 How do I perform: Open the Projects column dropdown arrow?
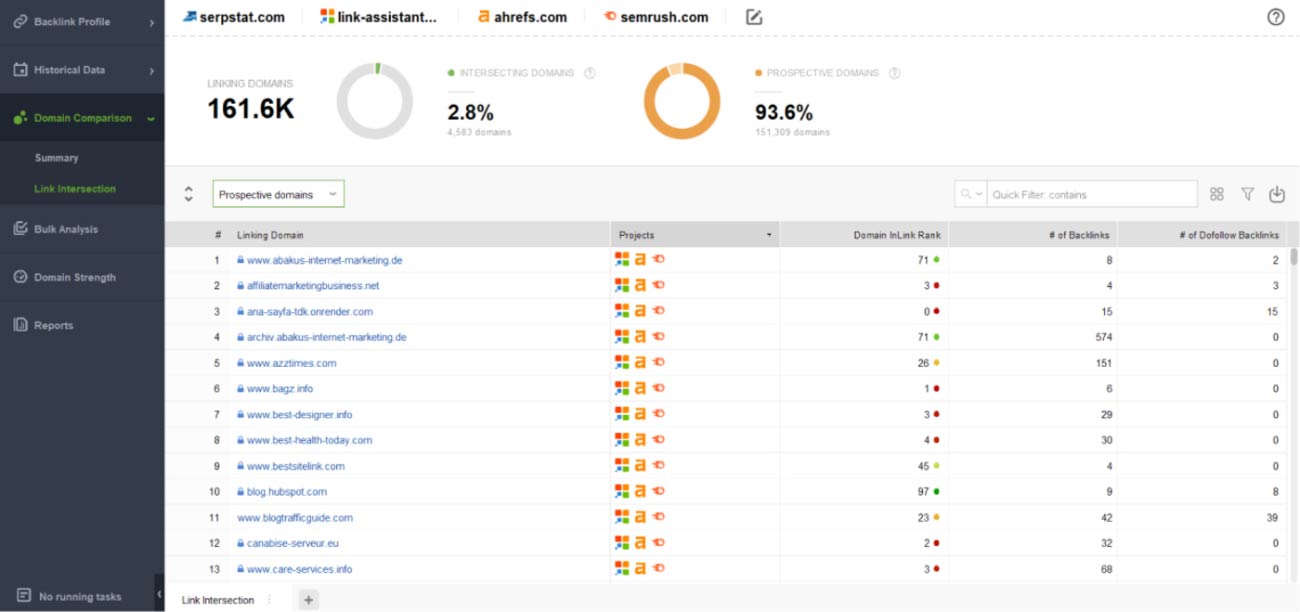pos(769,236)
